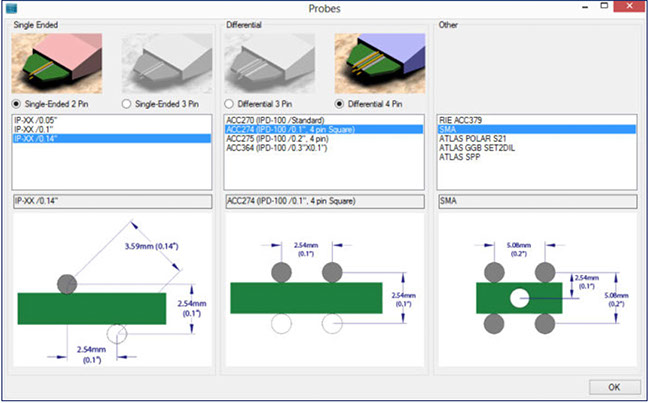The width and height of the screenshot is (649, 403).
Task: Choose the Differential 4 Pin radio option
Action: pyautogui.click(x=341, y=102)
